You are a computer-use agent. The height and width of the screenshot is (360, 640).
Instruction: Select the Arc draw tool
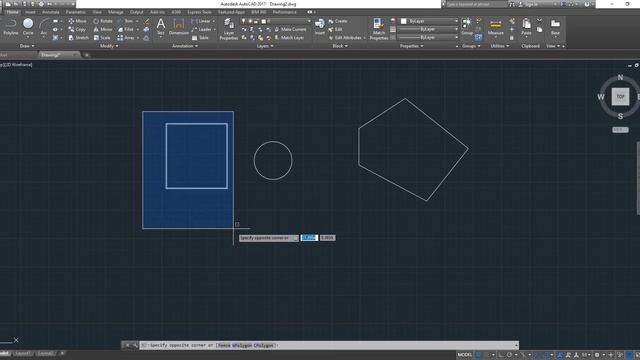44,27
